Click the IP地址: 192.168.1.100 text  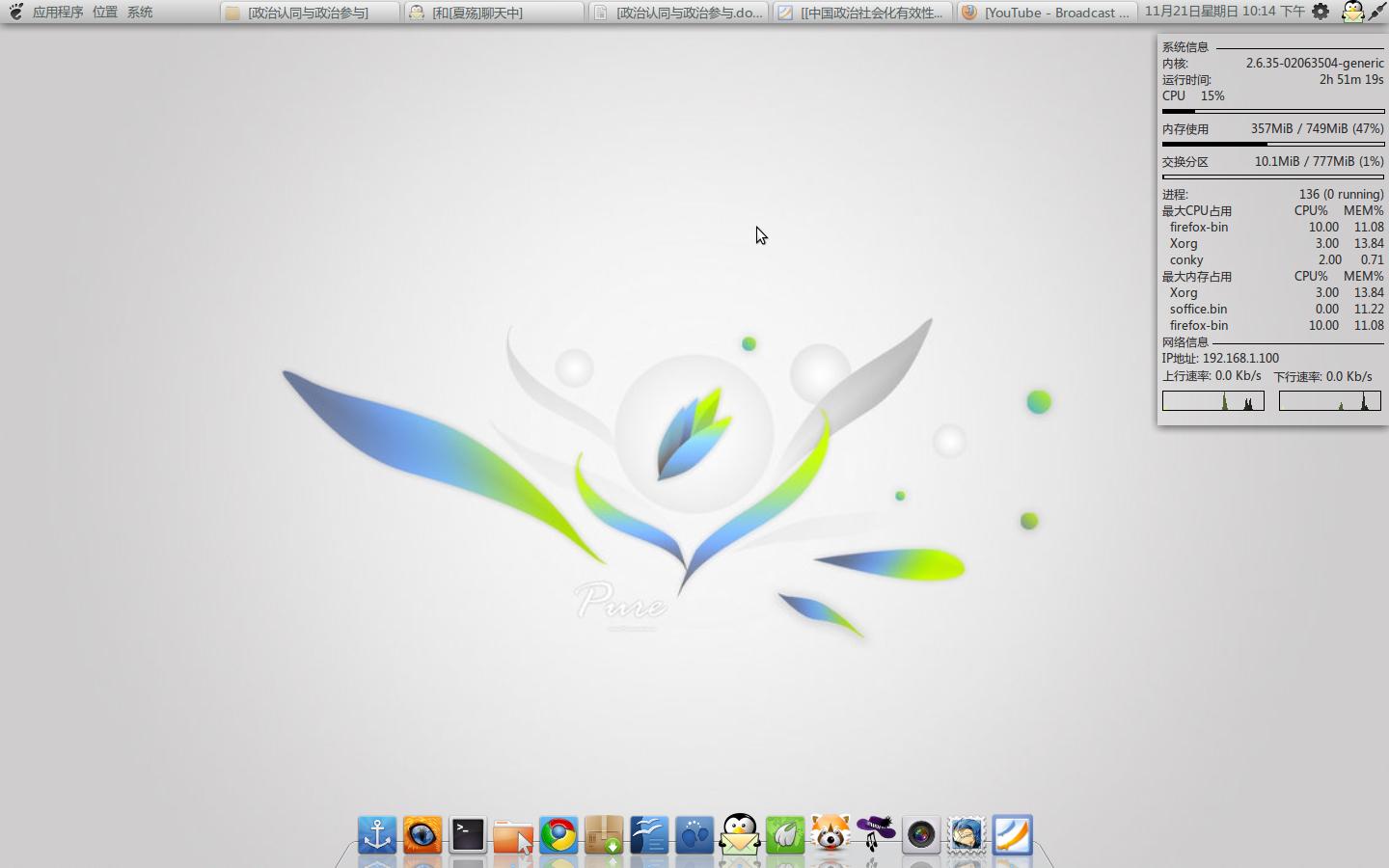[x=1220, y=358]
